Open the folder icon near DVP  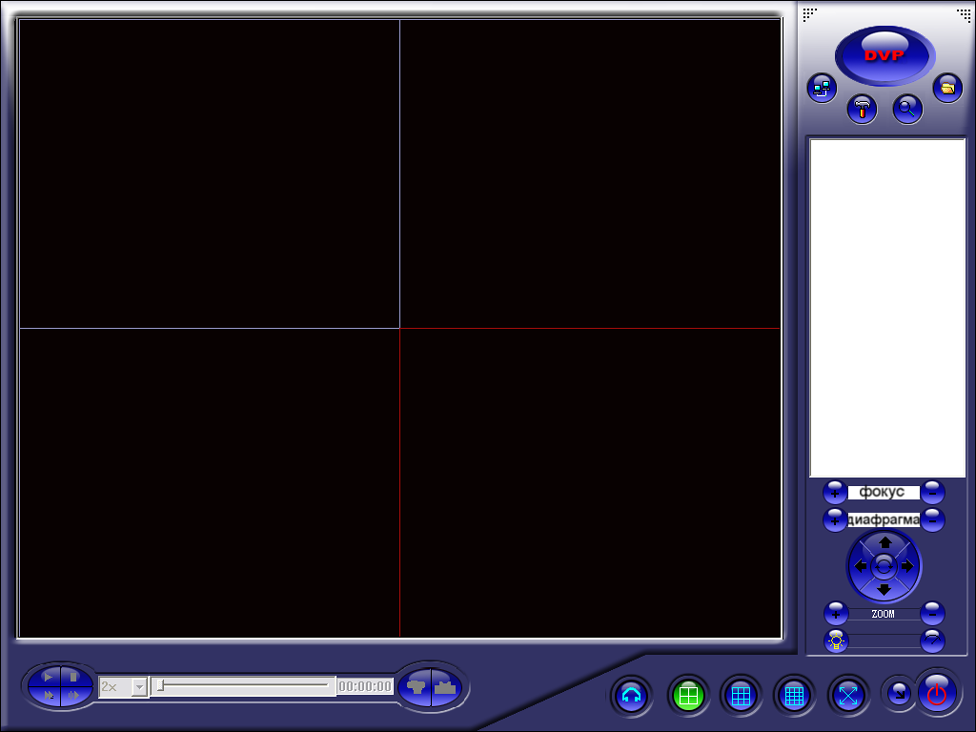click(x=947, y=88)
